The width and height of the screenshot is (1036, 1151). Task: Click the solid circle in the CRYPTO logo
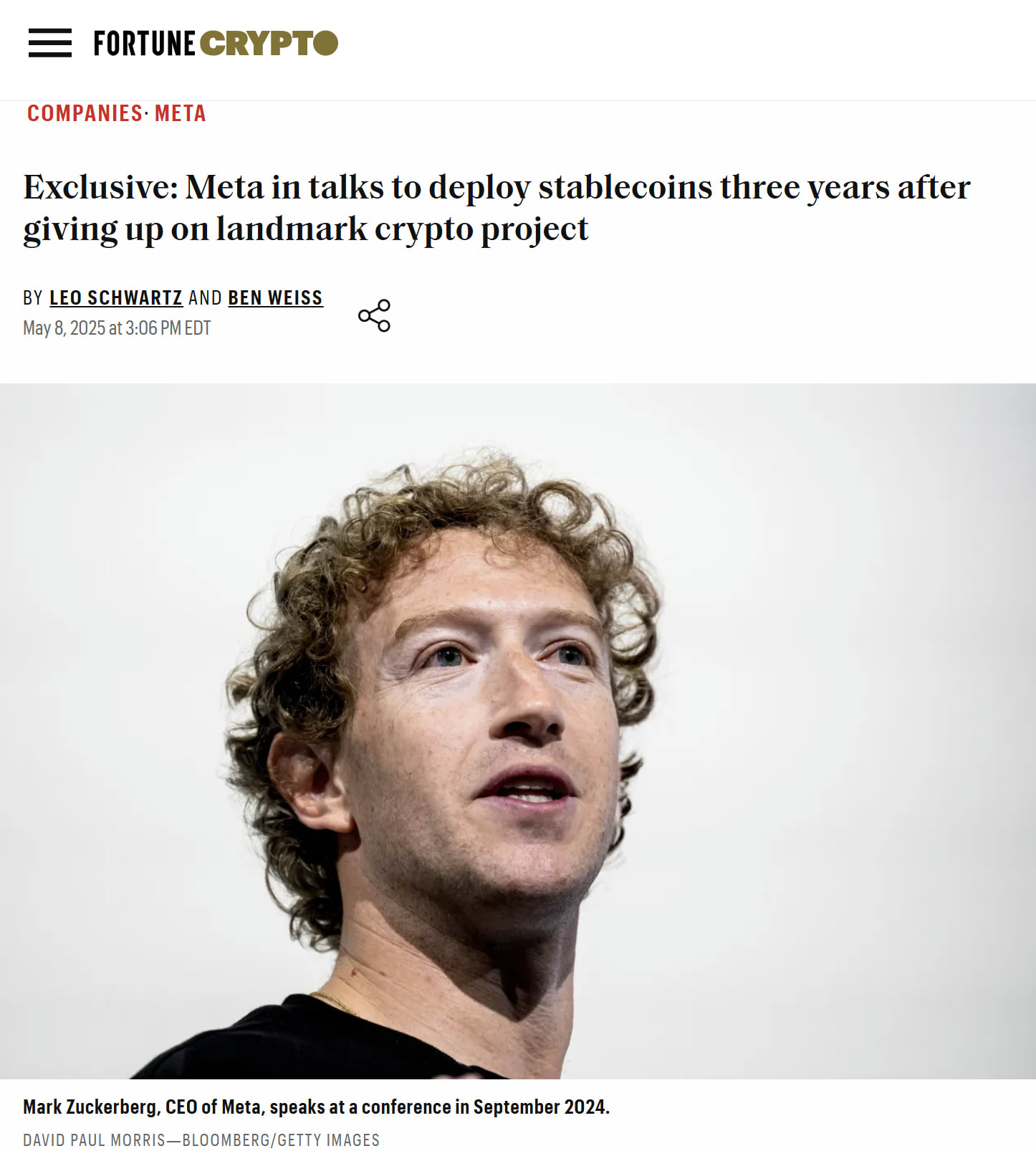(x=325, y=43)
